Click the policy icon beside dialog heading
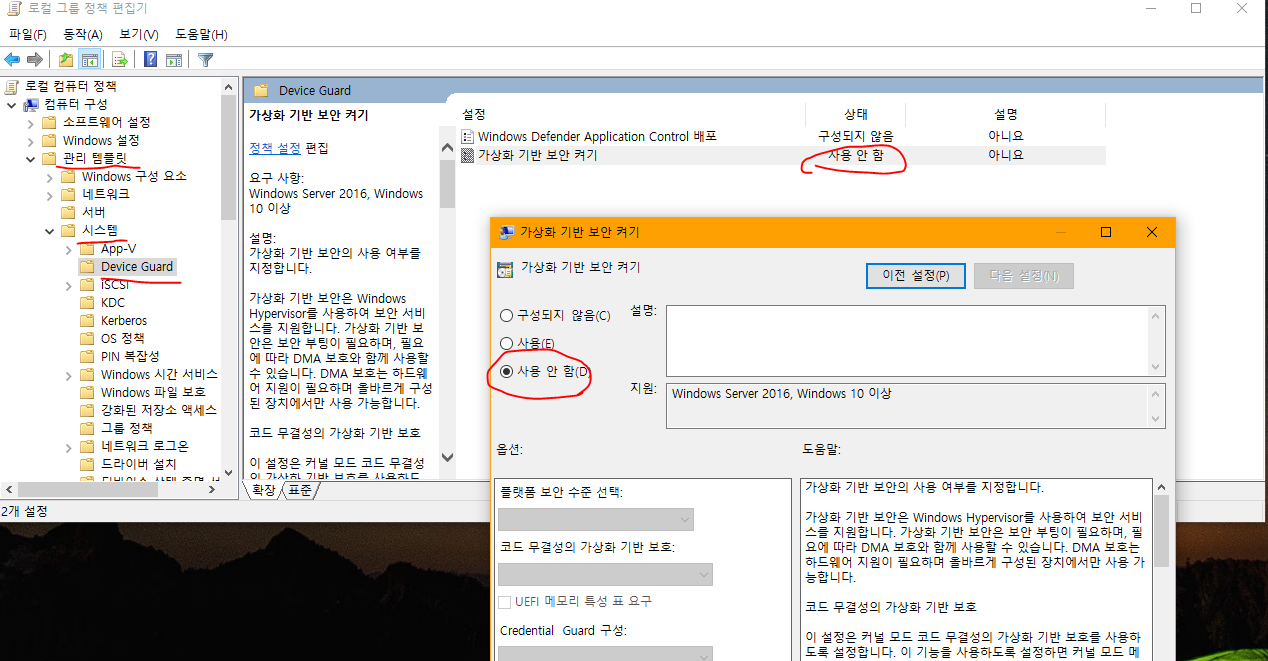 (x=505, y=268)
